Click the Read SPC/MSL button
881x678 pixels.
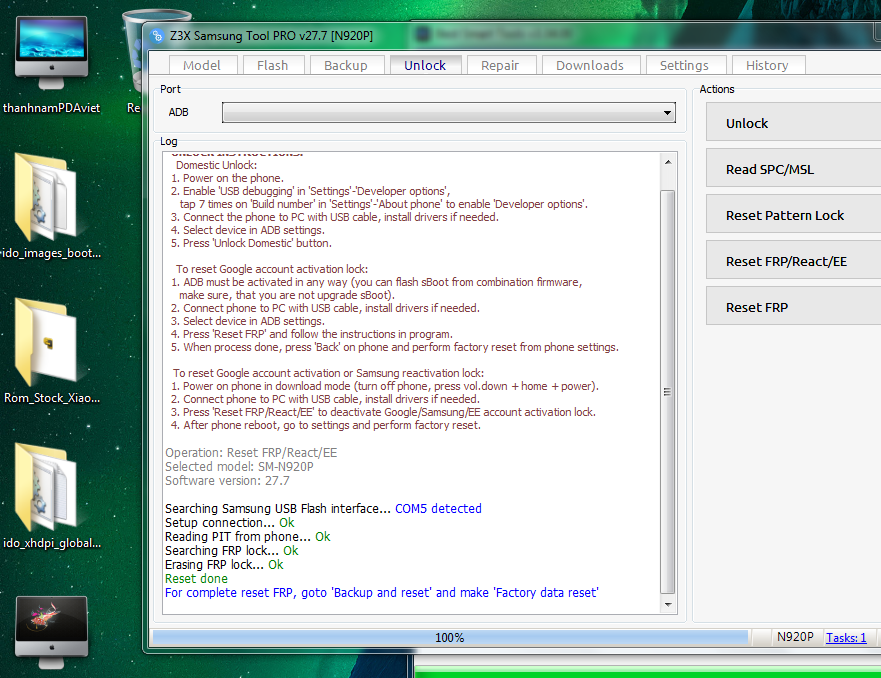coord(793,169)
